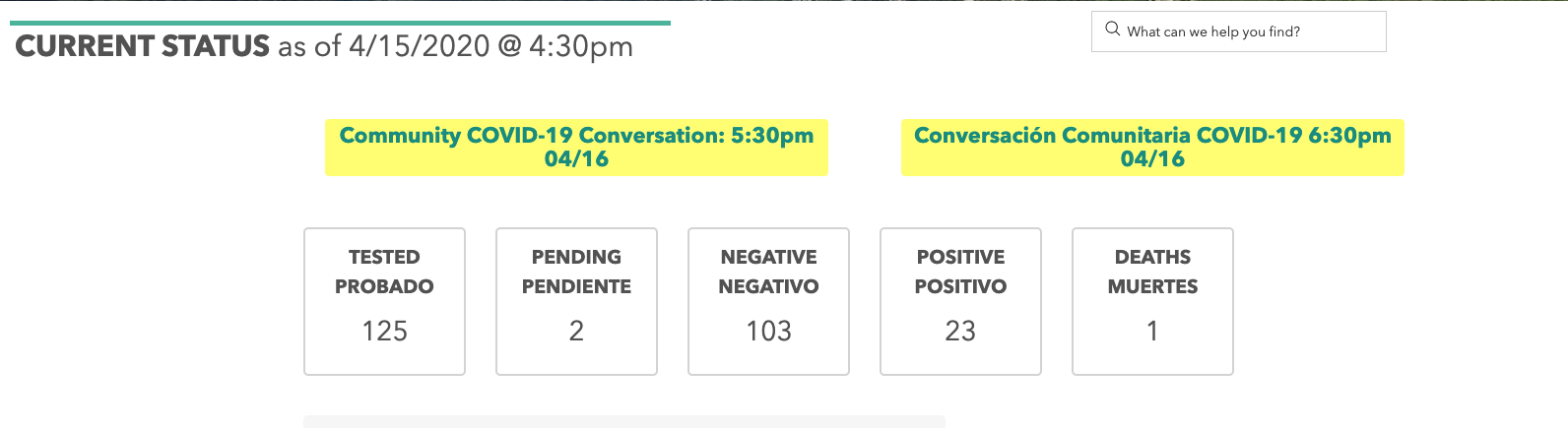Viewport: 1568px width, 428px height.
Task: Focus the "What can we help you find?" field
Action: point(1246,31)
